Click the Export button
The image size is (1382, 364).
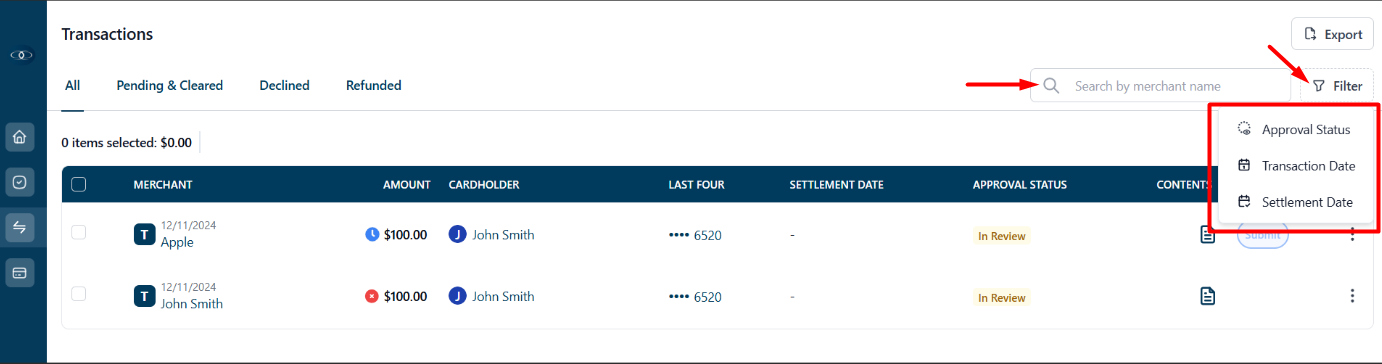click(x=1332, y=34)
